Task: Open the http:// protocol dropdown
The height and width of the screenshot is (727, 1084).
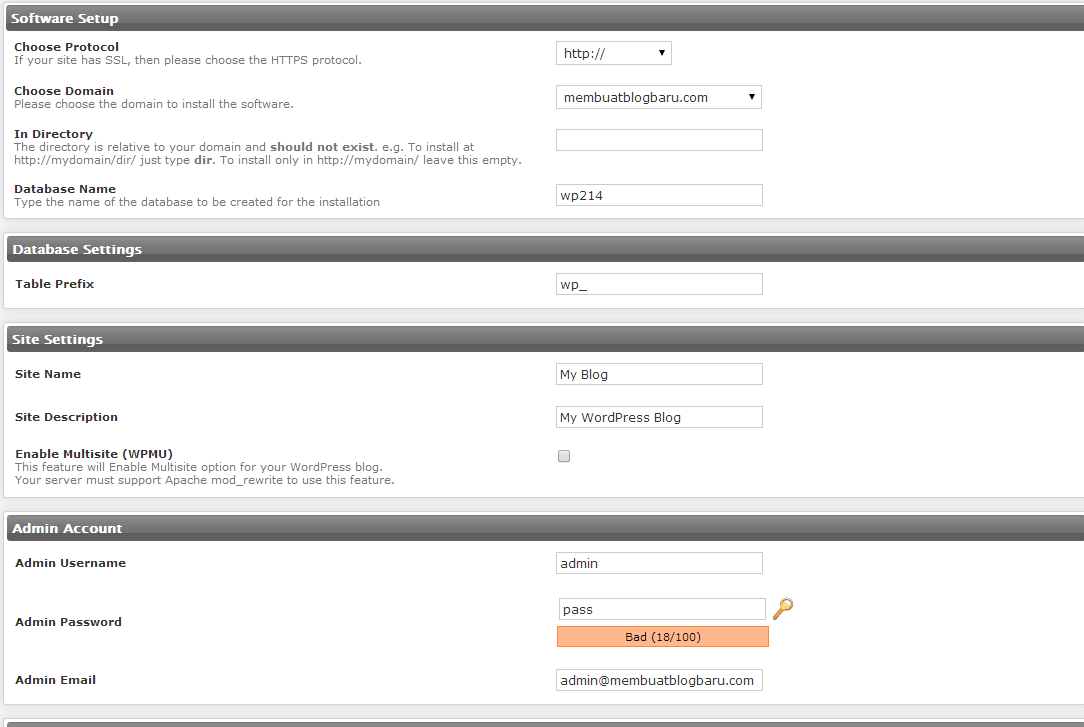Action: click(x=613, y=53)
